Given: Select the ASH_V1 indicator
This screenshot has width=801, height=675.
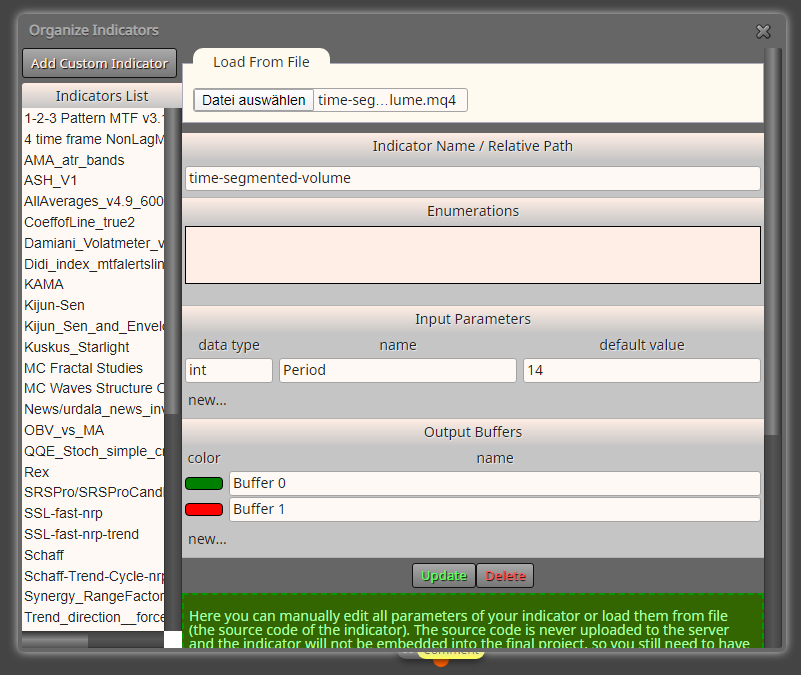Looking at the screenshot, I should pyautogui.click(x=93, y=180).
